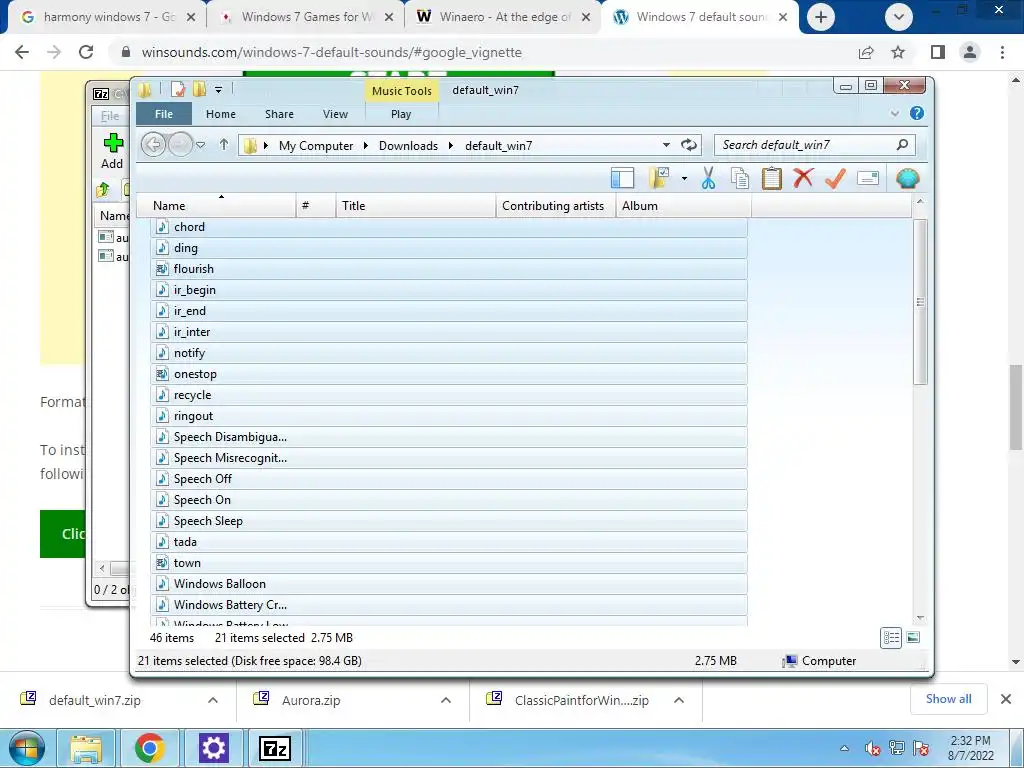Toggle the preview pane icon
This screenshot has width=1024, height=768.
click(x=622, y=178)
